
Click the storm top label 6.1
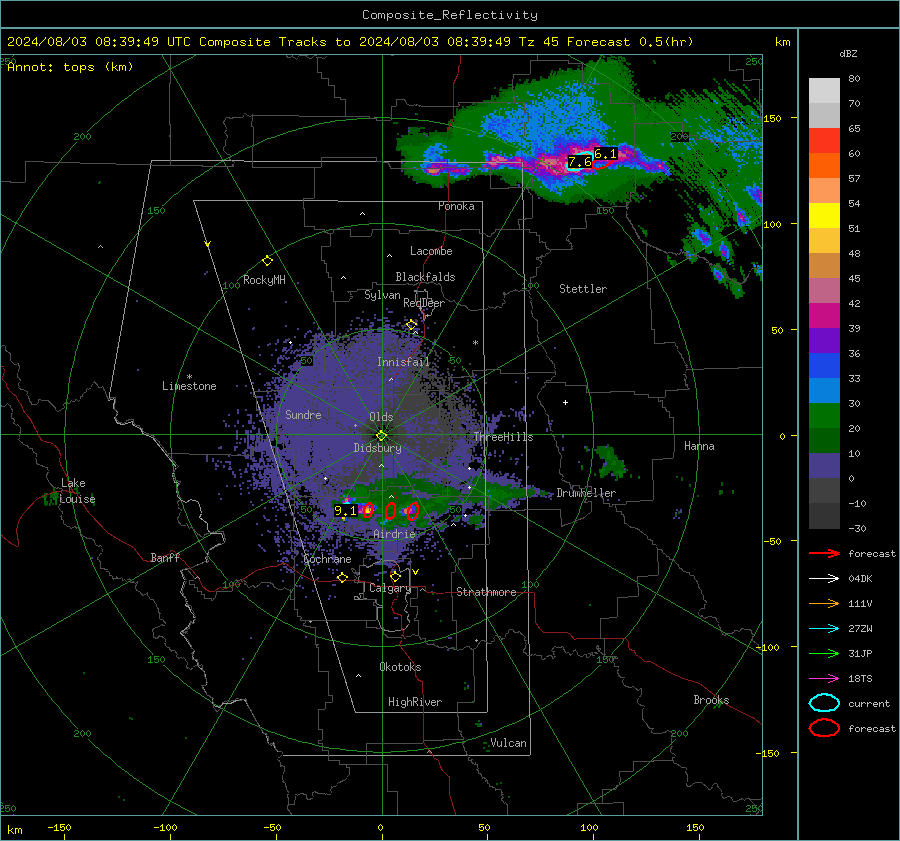[605, 153]
